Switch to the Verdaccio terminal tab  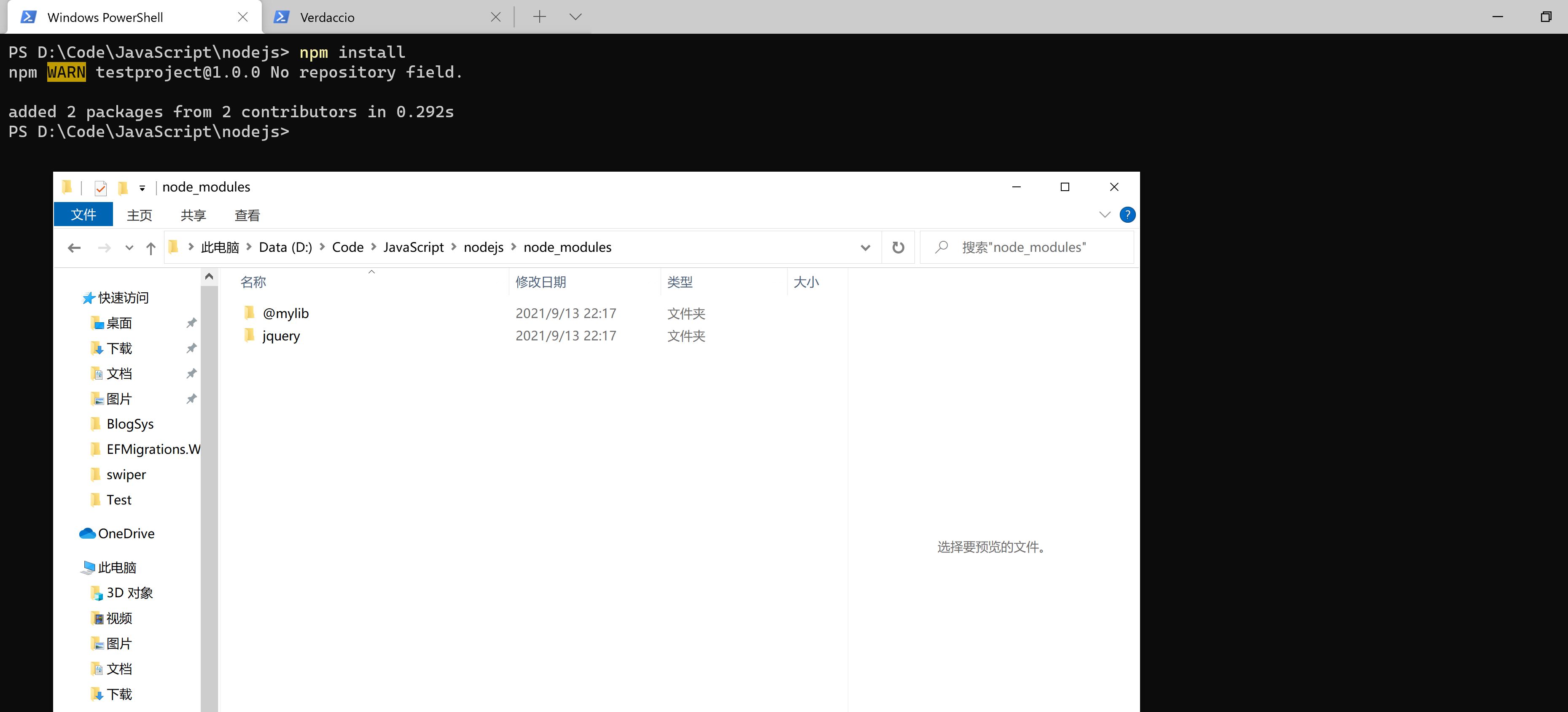328,17
